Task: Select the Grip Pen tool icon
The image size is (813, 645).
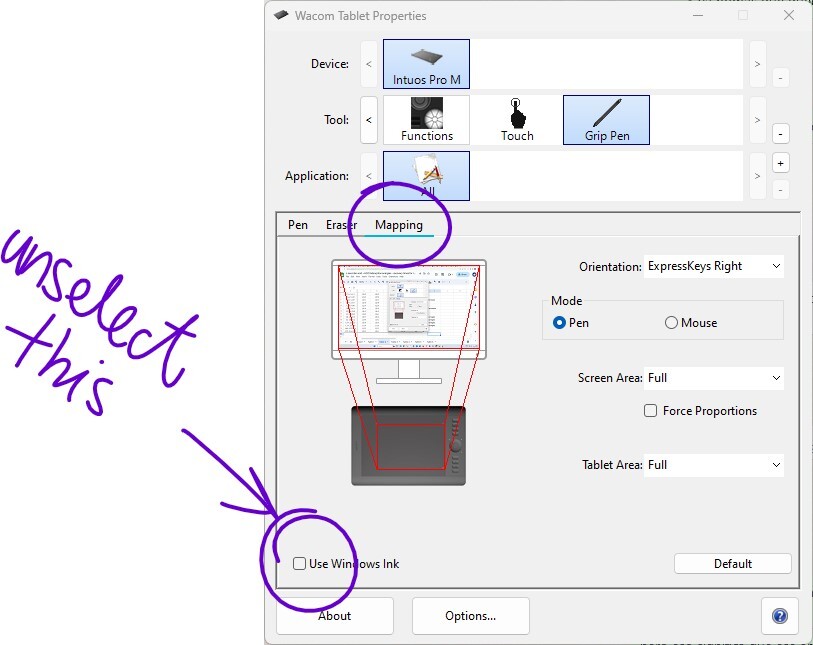Action: click(x=606, y=120)
